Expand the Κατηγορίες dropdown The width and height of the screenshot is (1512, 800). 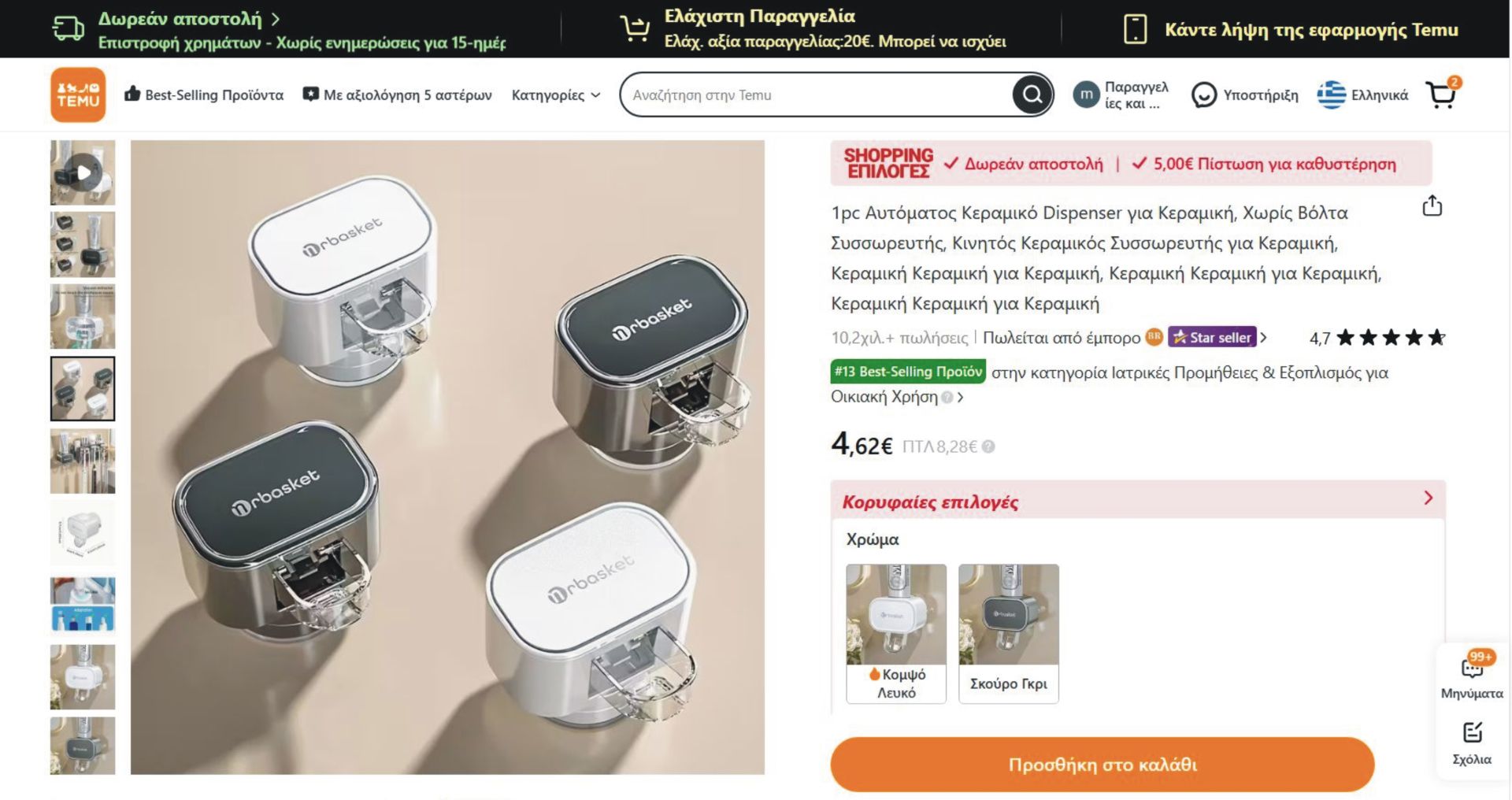[x=556, y=95]
